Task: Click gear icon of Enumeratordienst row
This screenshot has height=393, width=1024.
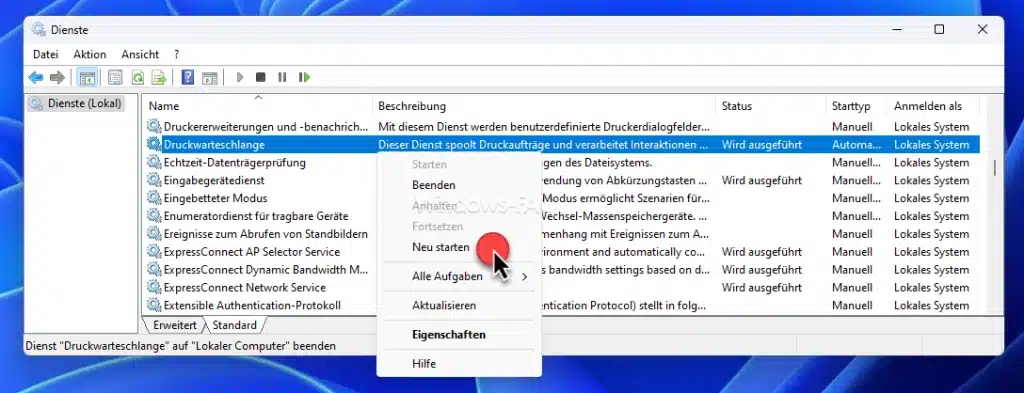Action: (x=154, y=216)
